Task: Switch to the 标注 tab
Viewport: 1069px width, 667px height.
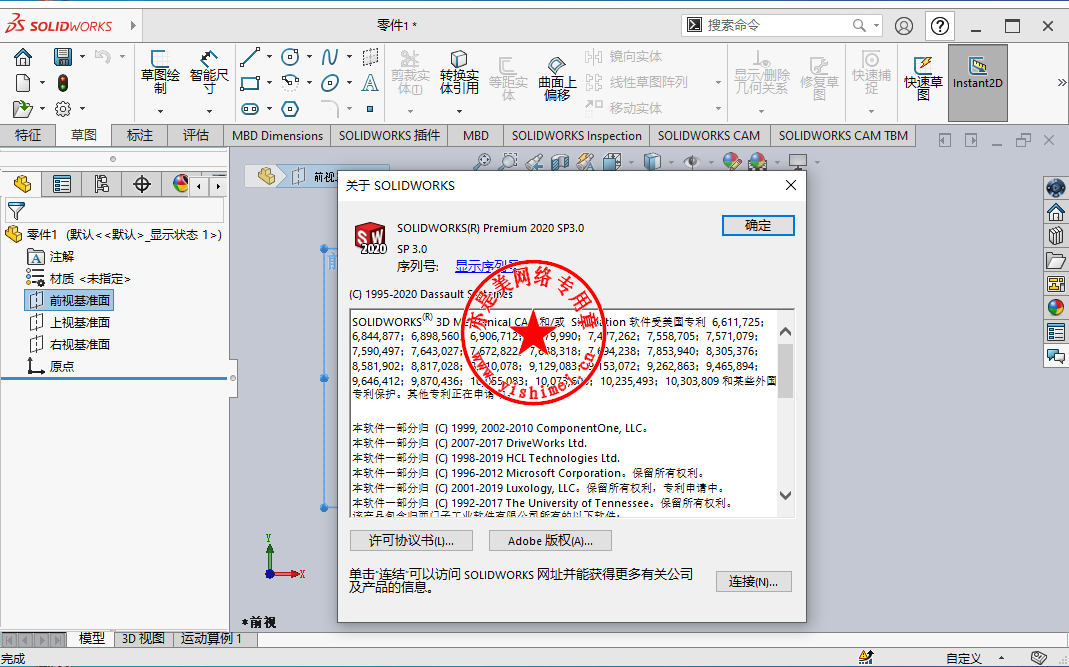Action: [140, 136]
